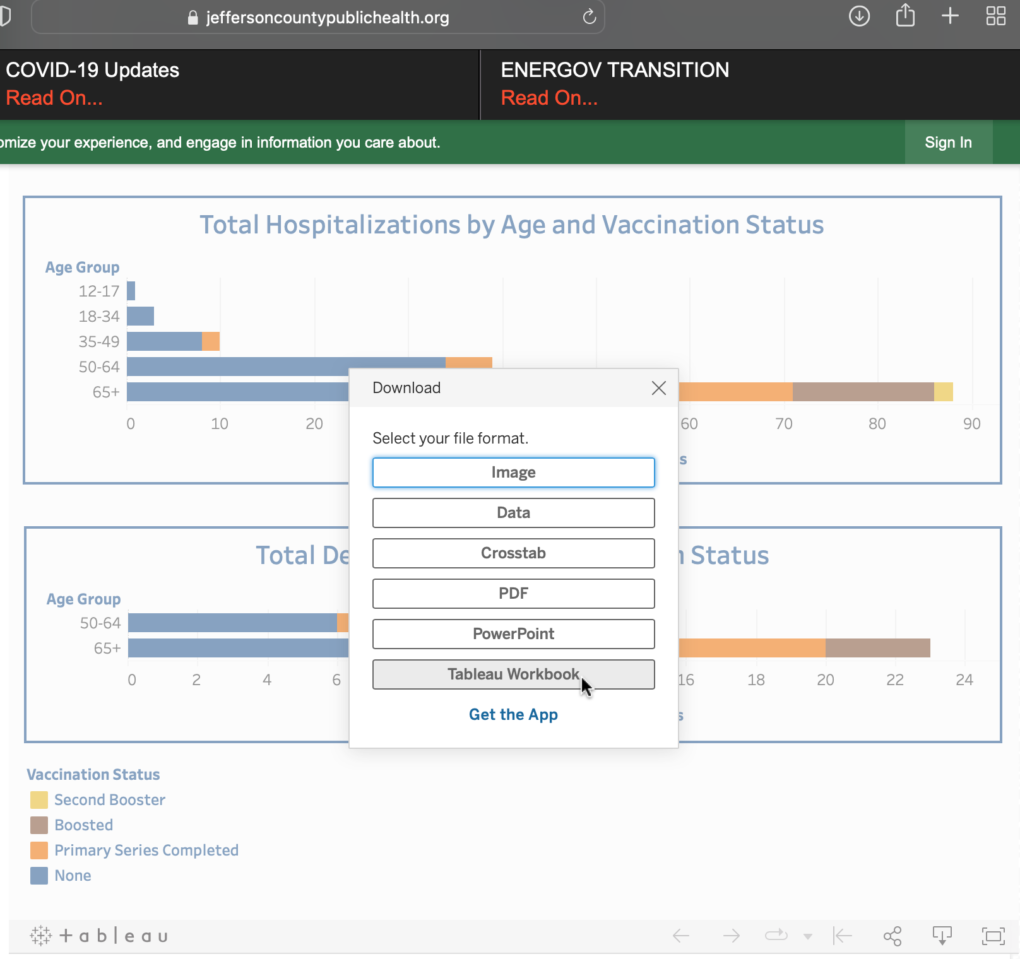The height and width of the screenshot is (959, 1020).
Task: Click the Tableau revert icon
Action: pyautogui.click(x=843, y=936)
